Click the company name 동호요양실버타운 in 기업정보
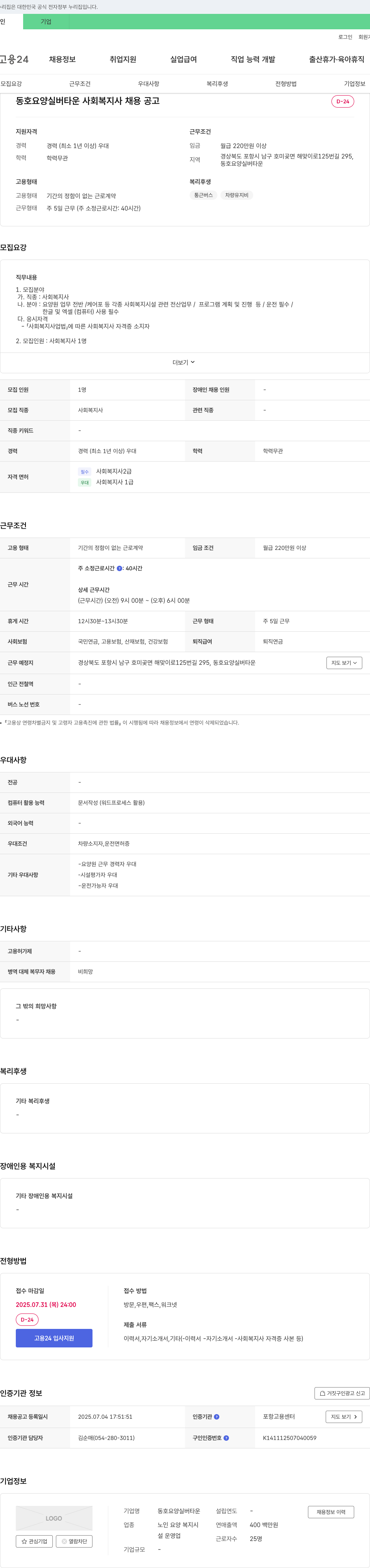This screenshot has width=370, height=1568. coord(179,1511)
